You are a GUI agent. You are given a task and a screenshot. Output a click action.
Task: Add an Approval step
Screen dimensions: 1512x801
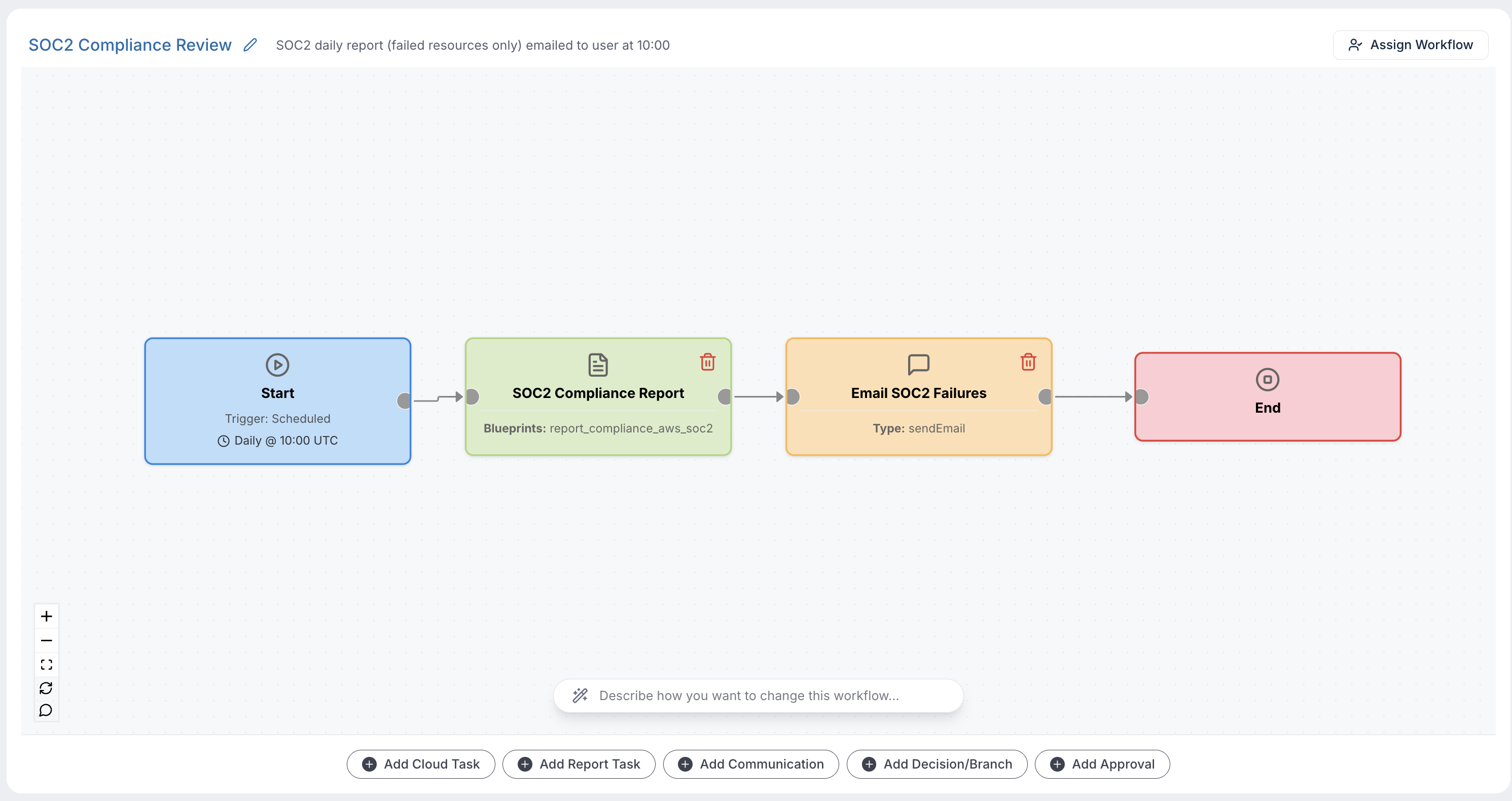tap(1102, 764)
